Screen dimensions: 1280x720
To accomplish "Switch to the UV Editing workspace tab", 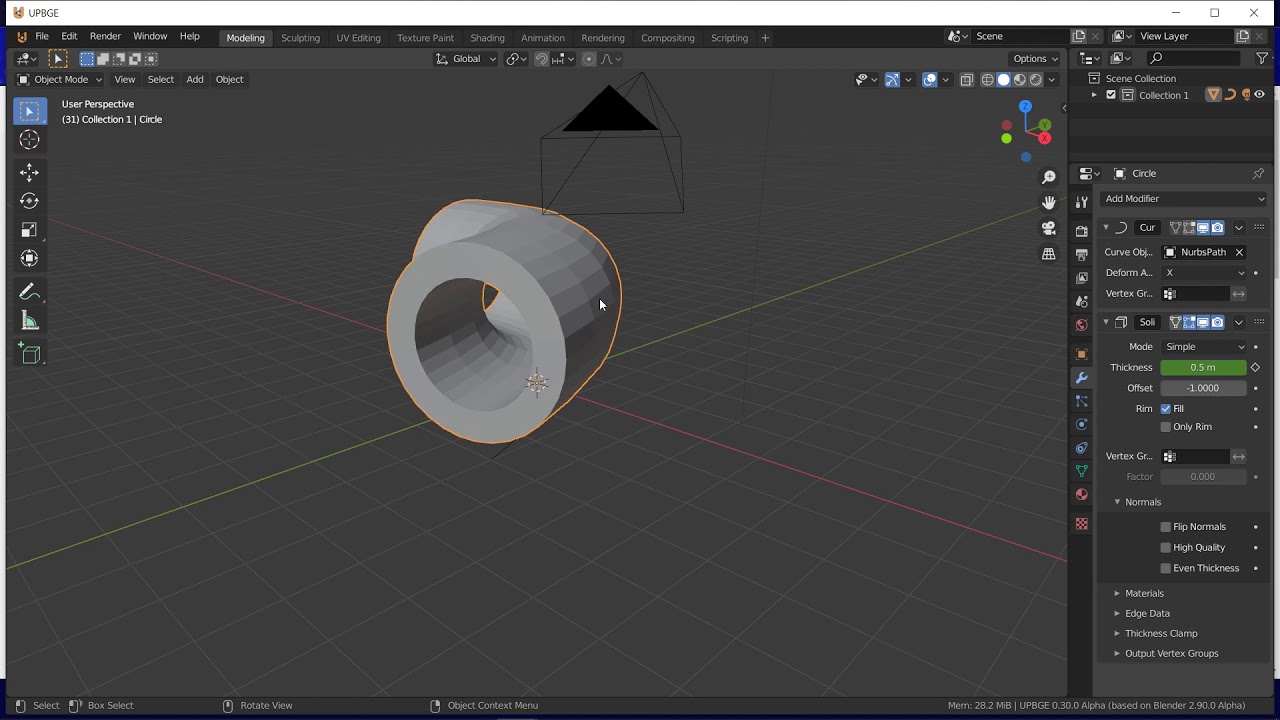I will pos(358,38).
